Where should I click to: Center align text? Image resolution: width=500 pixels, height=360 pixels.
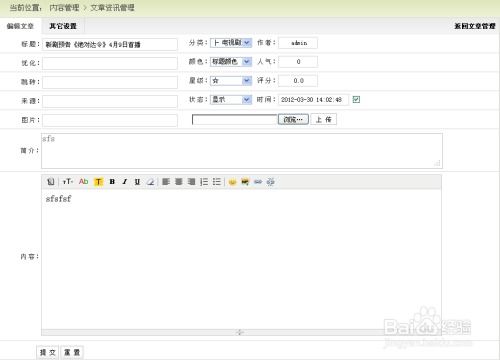179,182
